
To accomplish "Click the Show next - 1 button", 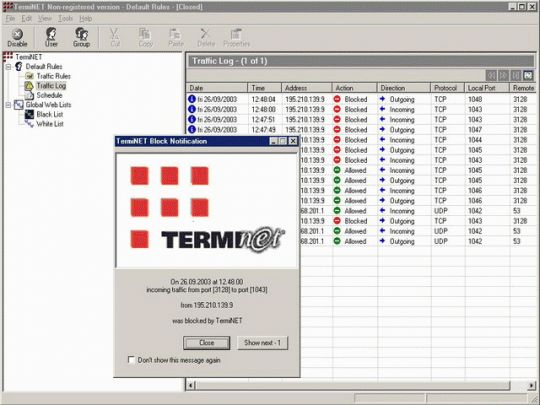I will point(262,343).
